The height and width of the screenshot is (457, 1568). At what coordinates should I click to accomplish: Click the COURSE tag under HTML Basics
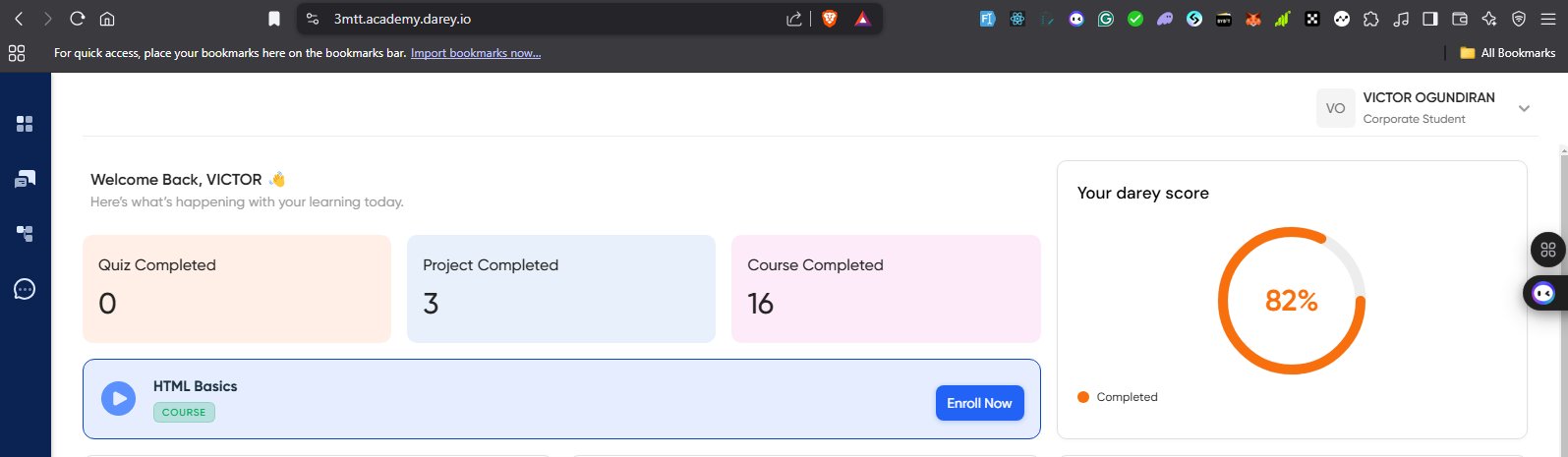pyautogui.click(x=184, y=412)
